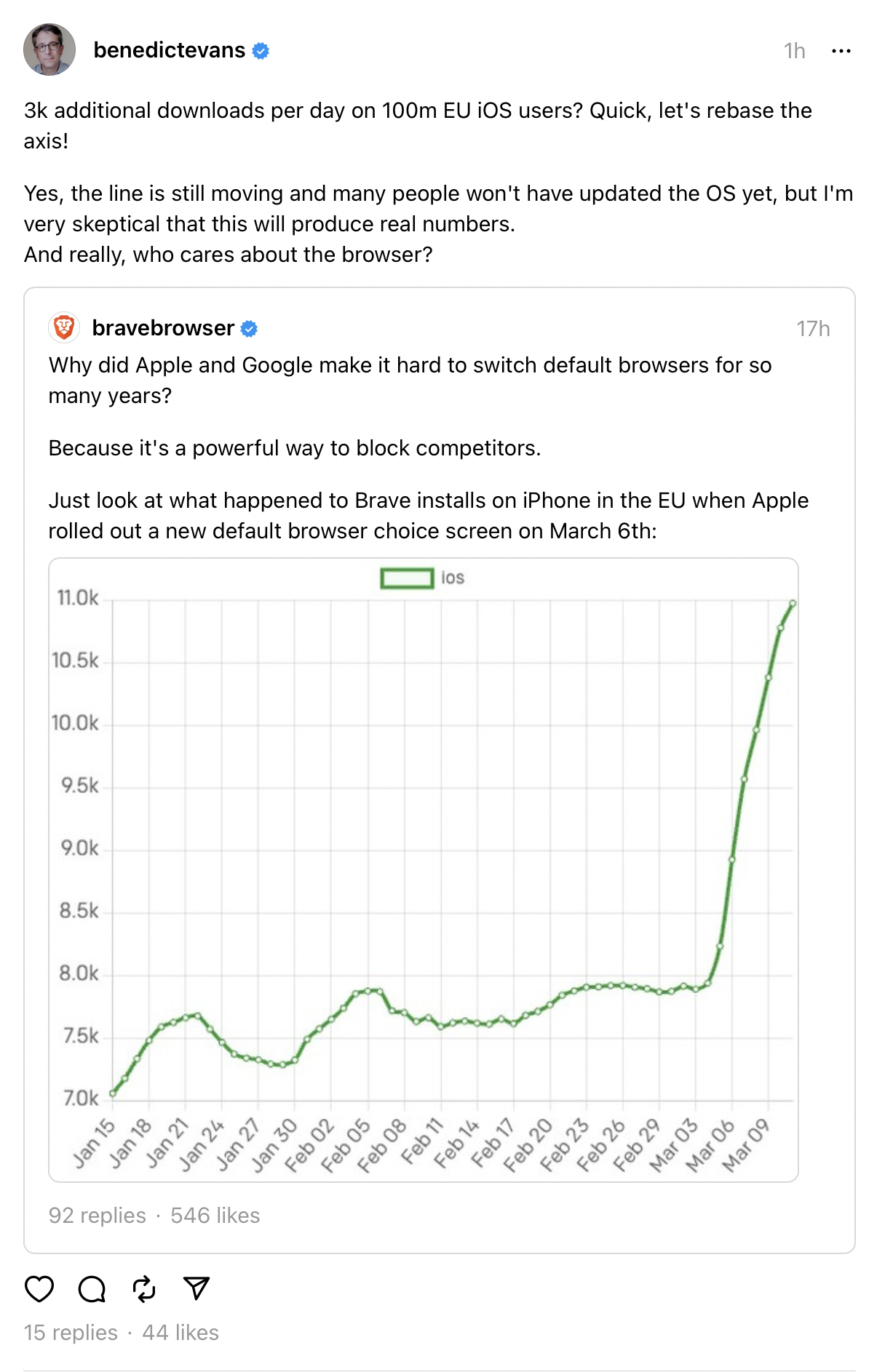Viewport: 885px width, 1372px height.
Task: Toggle the ios legend swatch in chart
Action: (x=407, y=578)
